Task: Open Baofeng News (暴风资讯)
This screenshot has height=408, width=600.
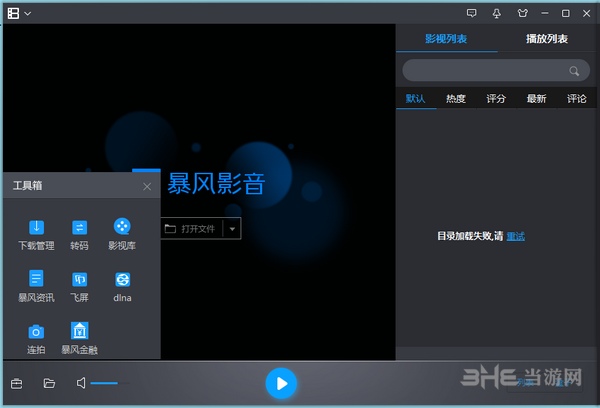Action: 36,286
